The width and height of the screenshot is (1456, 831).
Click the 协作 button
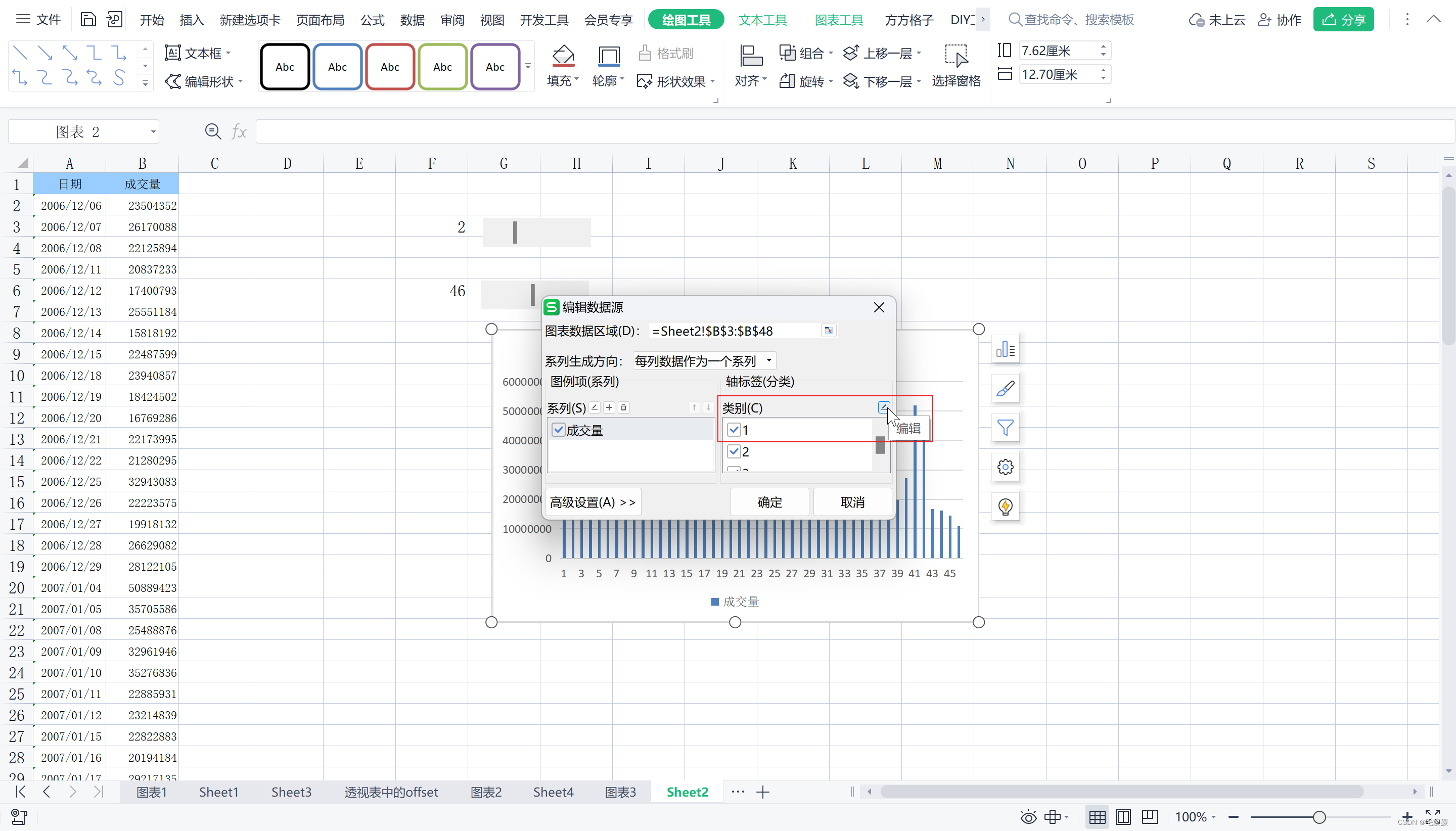[x=1279, y=20]
